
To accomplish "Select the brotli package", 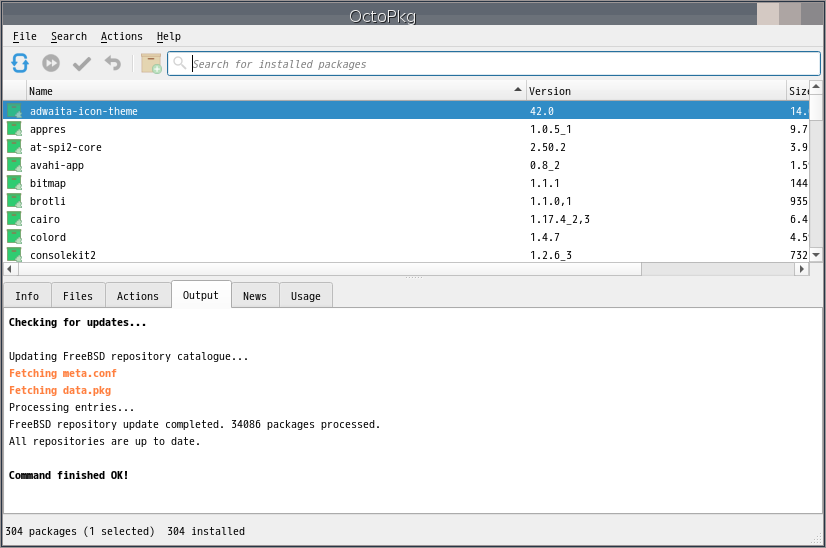I will (406, 201).
